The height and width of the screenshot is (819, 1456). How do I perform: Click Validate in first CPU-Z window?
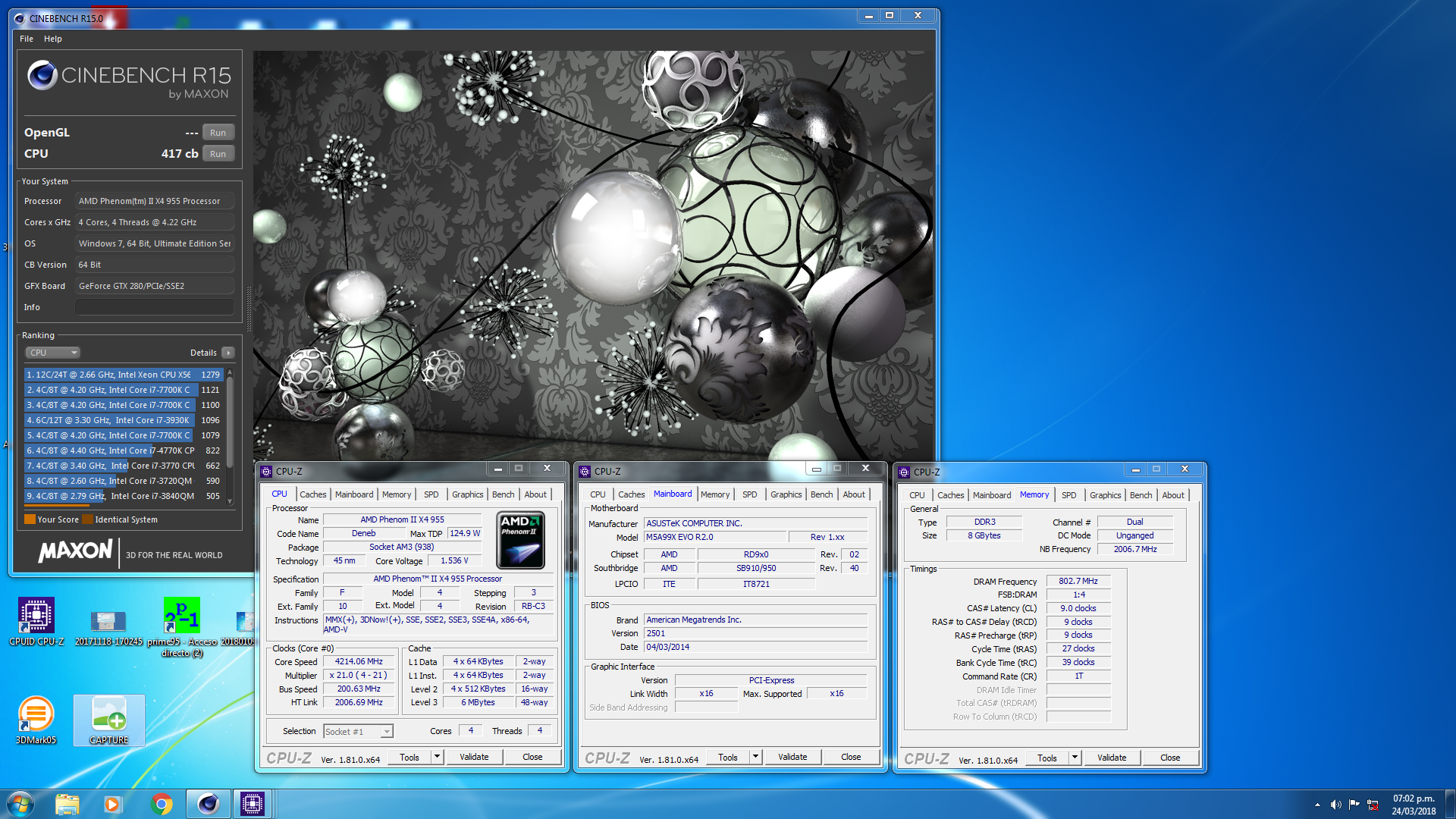click(x=474, y=757)
